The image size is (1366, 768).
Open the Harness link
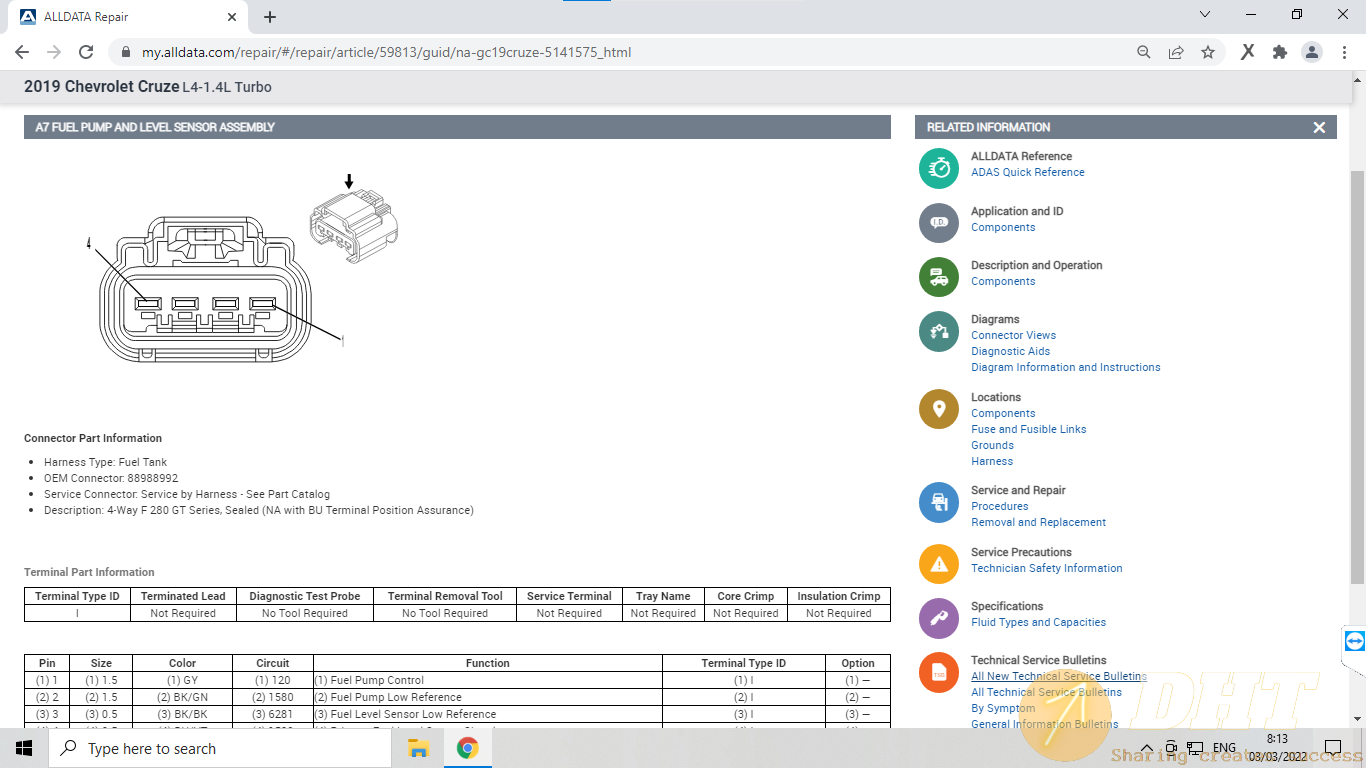coord(992,461)
